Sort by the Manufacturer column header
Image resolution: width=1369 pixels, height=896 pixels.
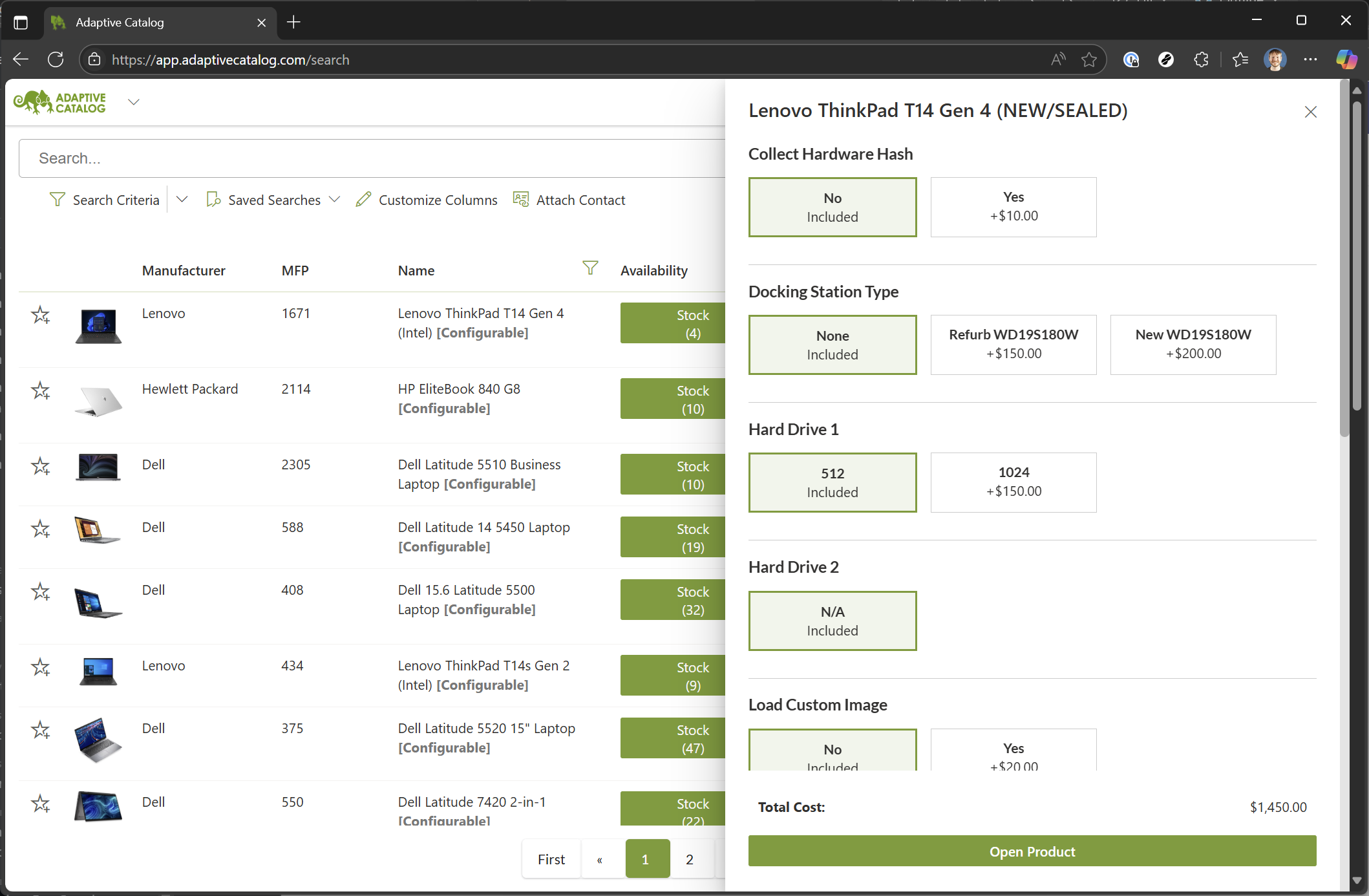click(x=184, y=270)
